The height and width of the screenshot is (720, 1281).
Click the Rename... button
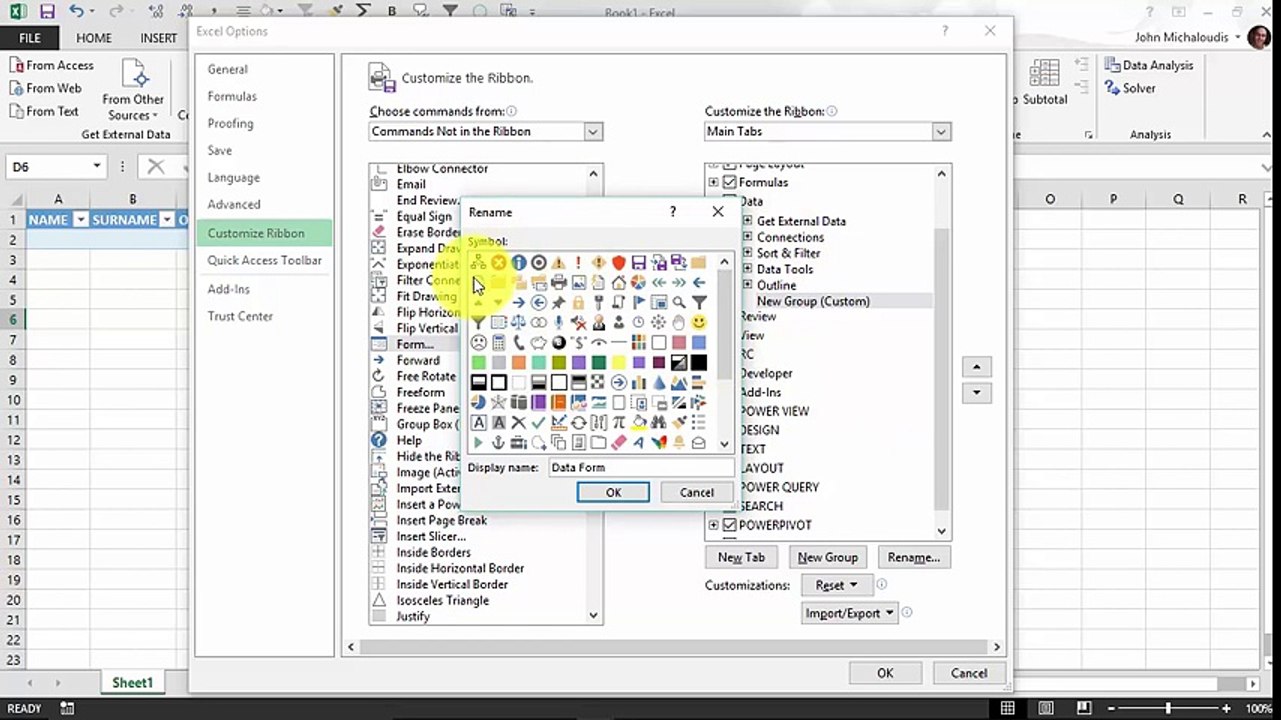point(913,557)
